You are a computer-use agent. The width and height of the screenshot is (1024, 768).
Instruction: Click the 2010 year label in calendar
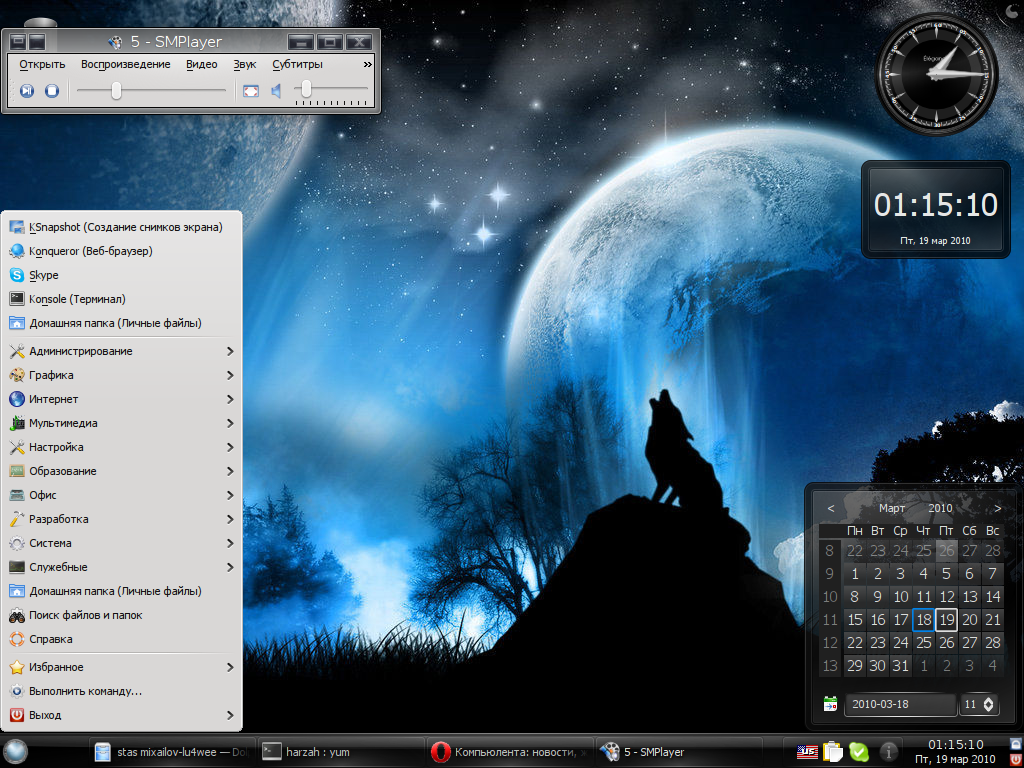tap(940, 508)
